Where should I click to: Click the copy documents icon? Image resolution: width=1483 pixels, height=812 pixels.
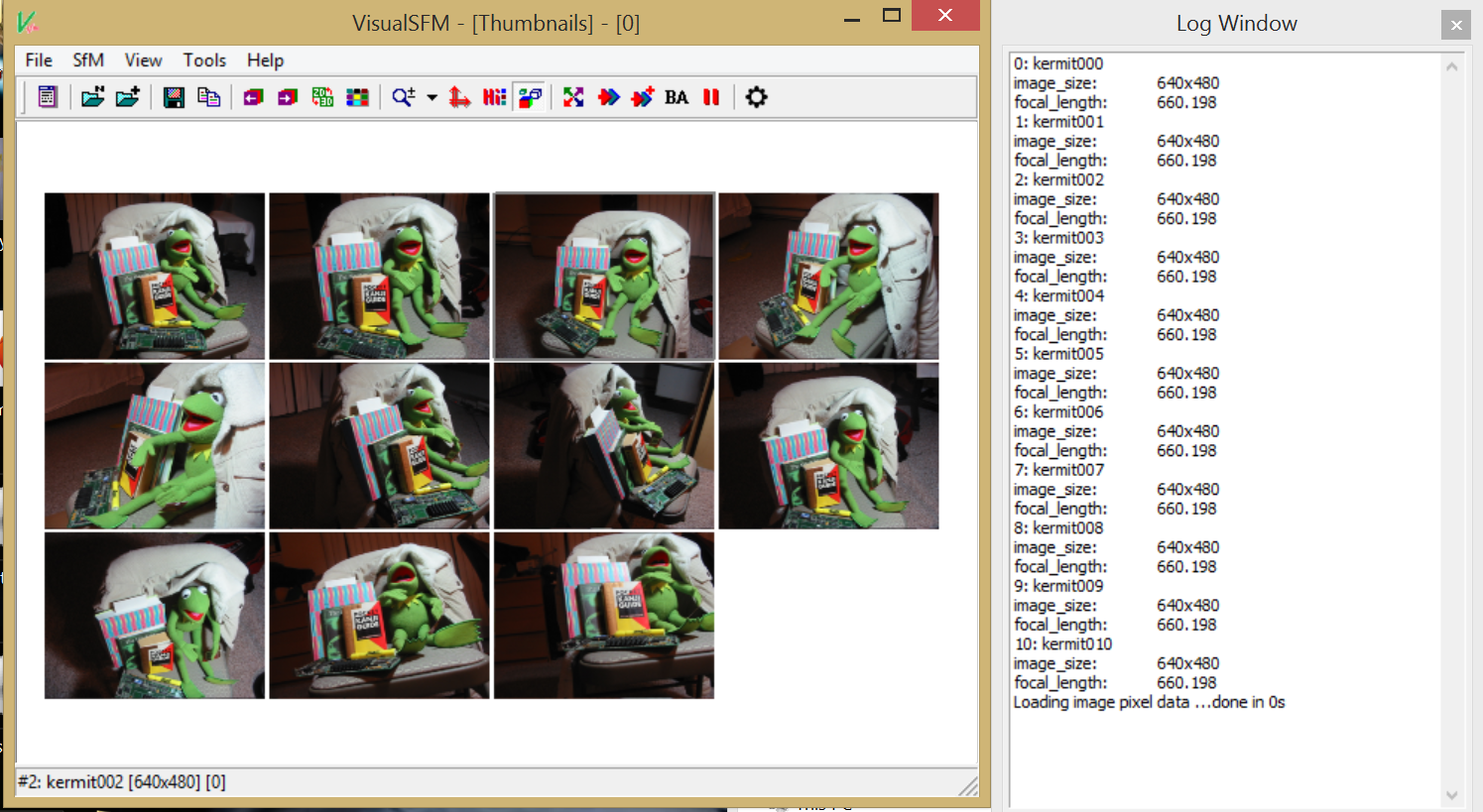[x=208, y=97]
